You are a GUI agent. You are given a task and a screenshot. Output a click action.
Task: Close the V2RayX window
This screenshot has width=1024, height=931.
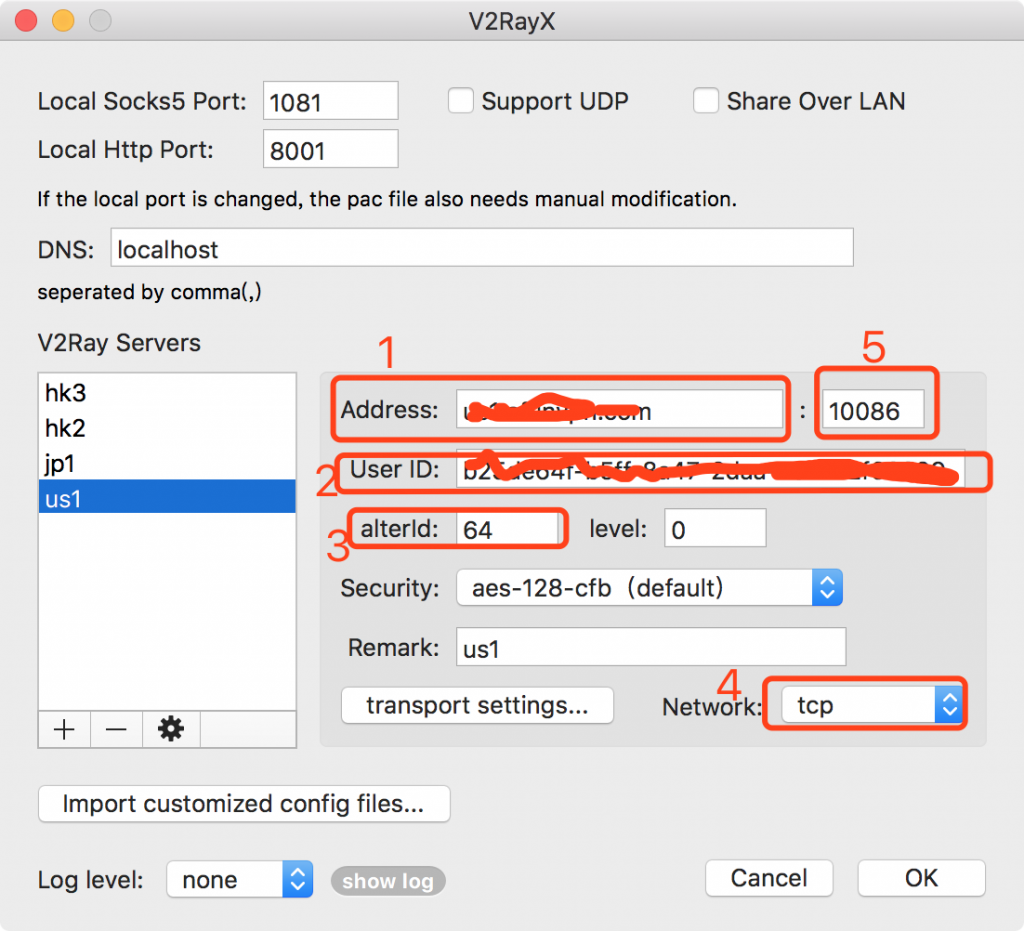click(26, 20)
